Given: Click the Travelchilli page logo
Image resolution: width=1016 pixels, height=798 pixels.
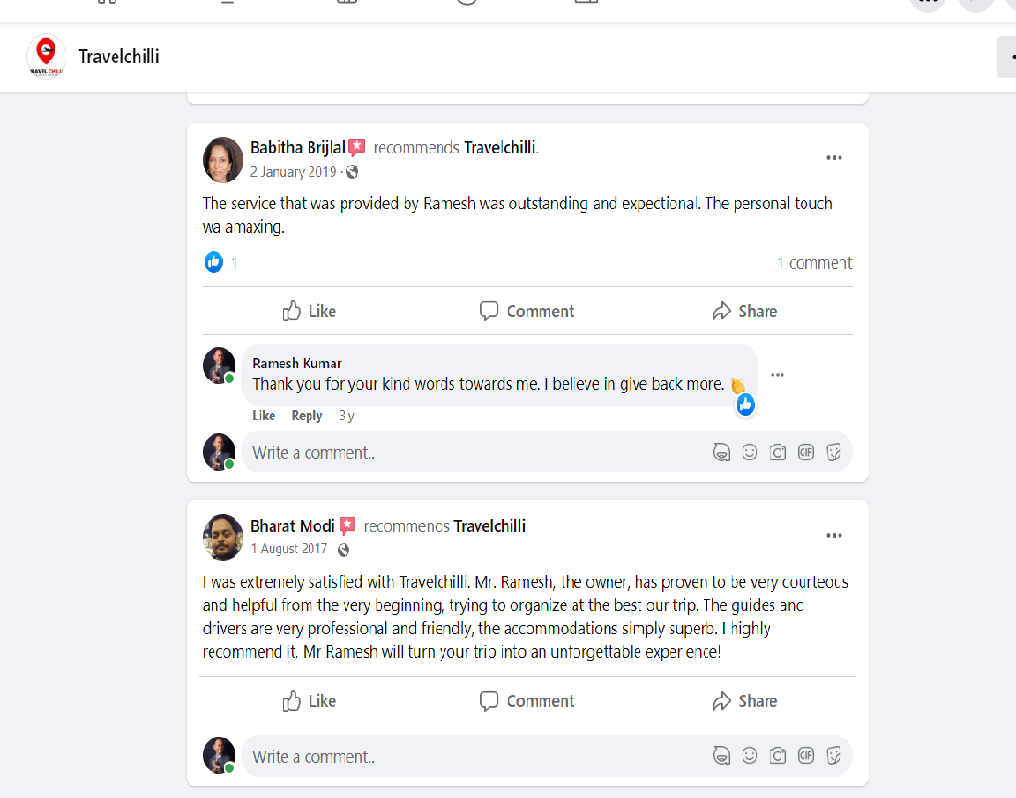Looking at the screenshot, I should click(x=46, y=57).
